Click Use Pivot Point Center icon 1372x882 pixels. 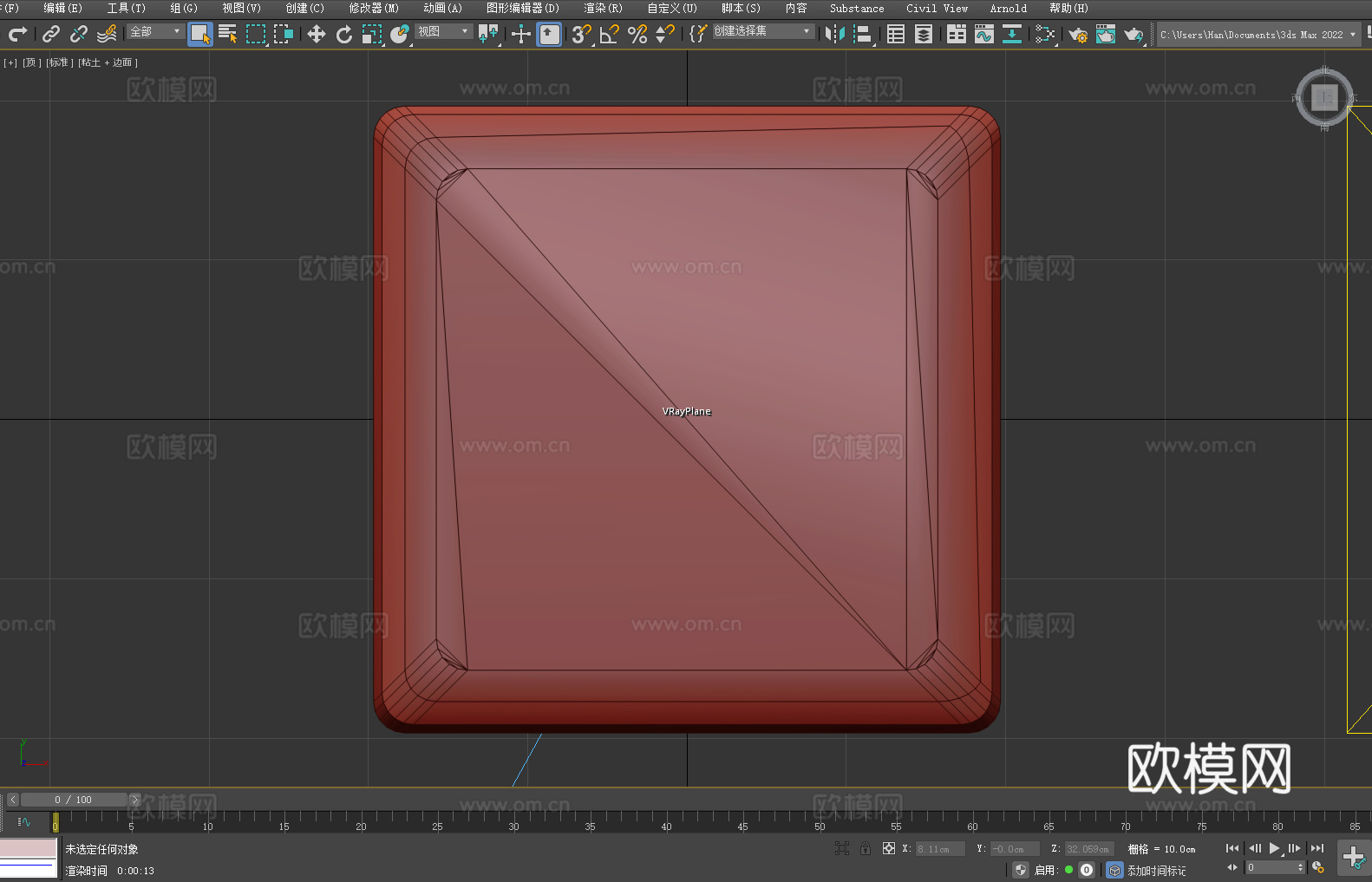[488, 34]
